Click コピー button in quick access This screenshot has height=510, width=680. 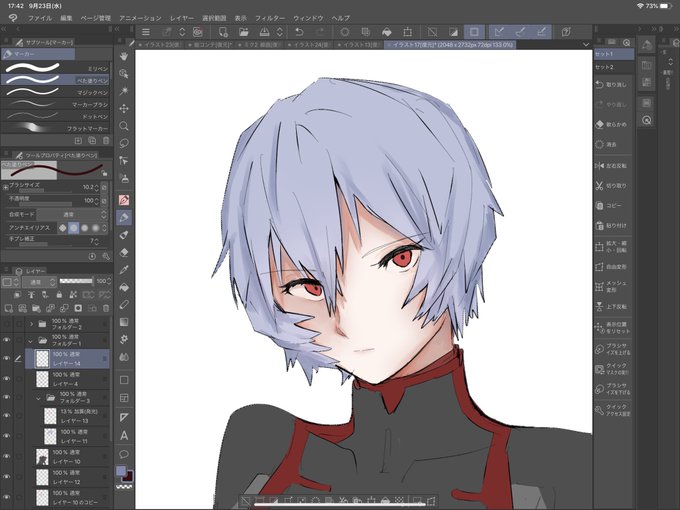coord(612,206)
